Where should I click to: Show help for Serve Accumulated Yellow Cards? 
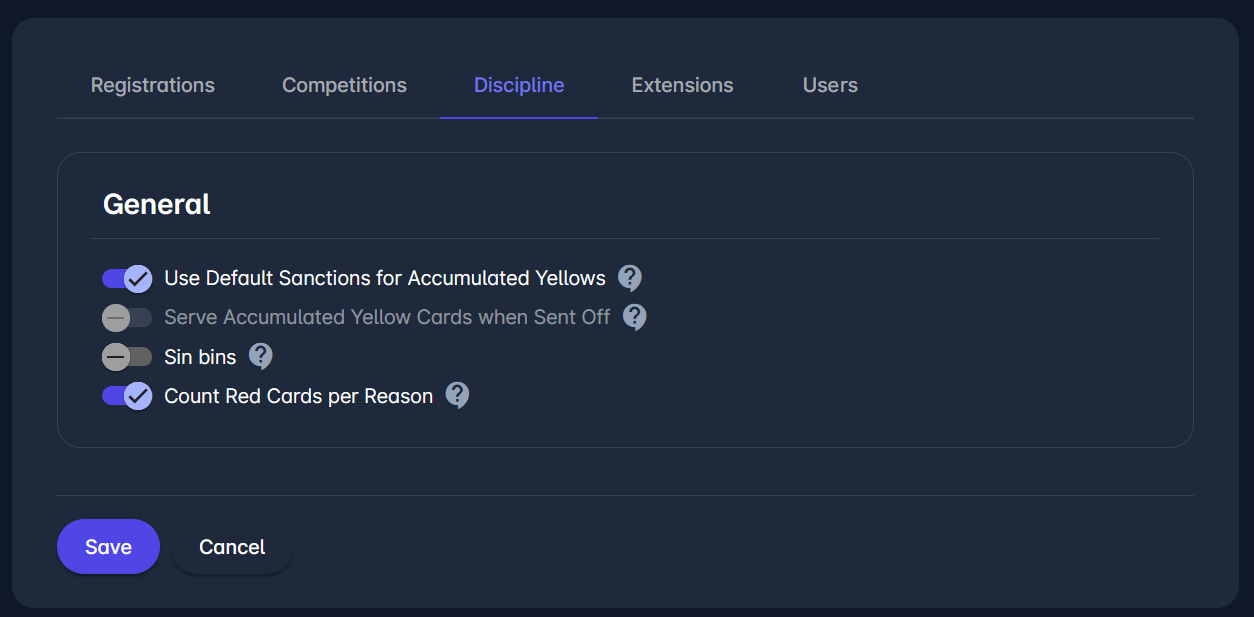[634, 317]
